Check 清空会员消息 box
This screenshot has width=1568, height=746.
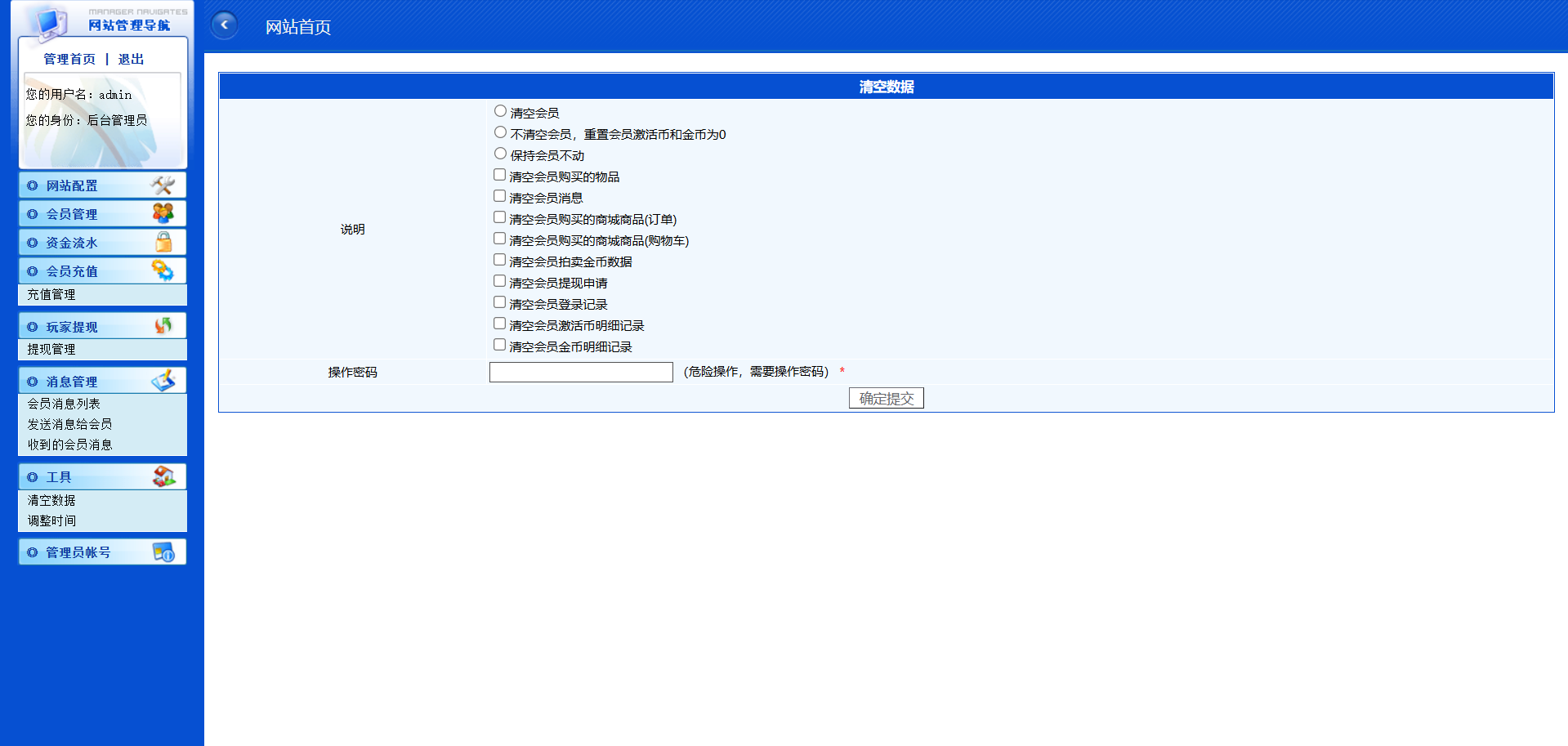point(499,196)
